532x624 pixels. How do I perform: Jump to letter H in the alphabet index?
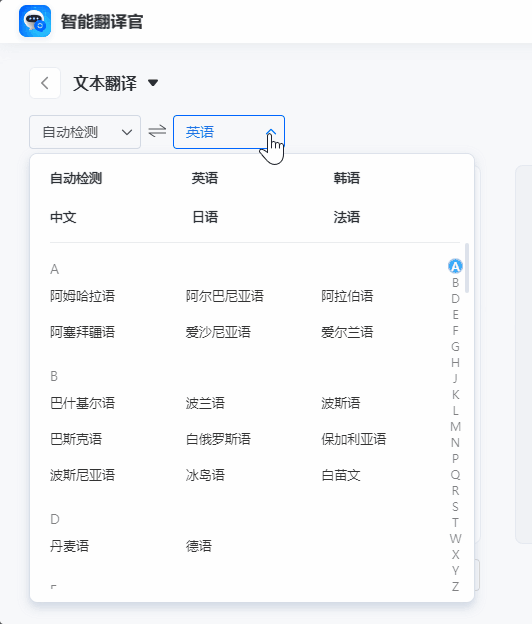pos(456,363)
